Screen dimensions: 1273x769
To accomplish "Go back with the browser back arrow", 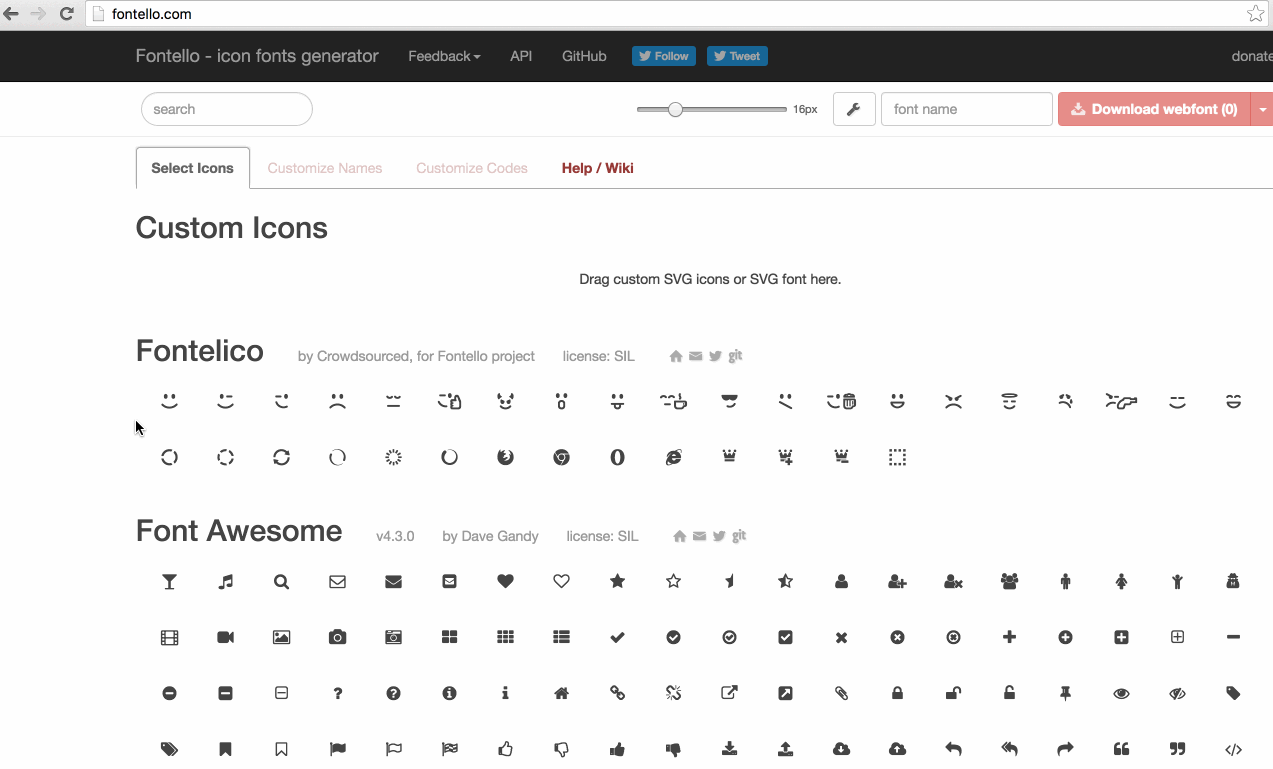I will tap(12, 14).
